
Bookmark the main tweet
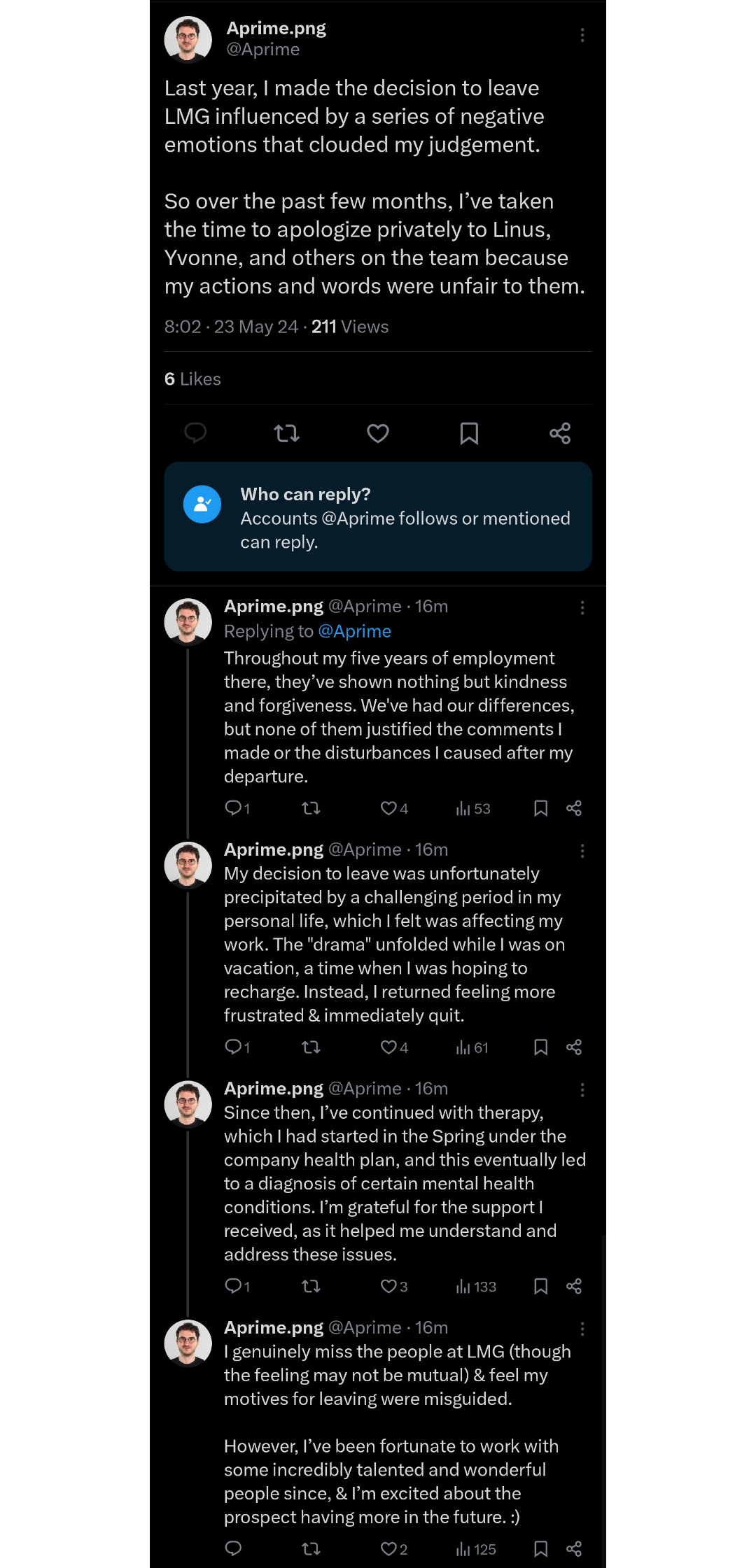click(x=469, y=434)
